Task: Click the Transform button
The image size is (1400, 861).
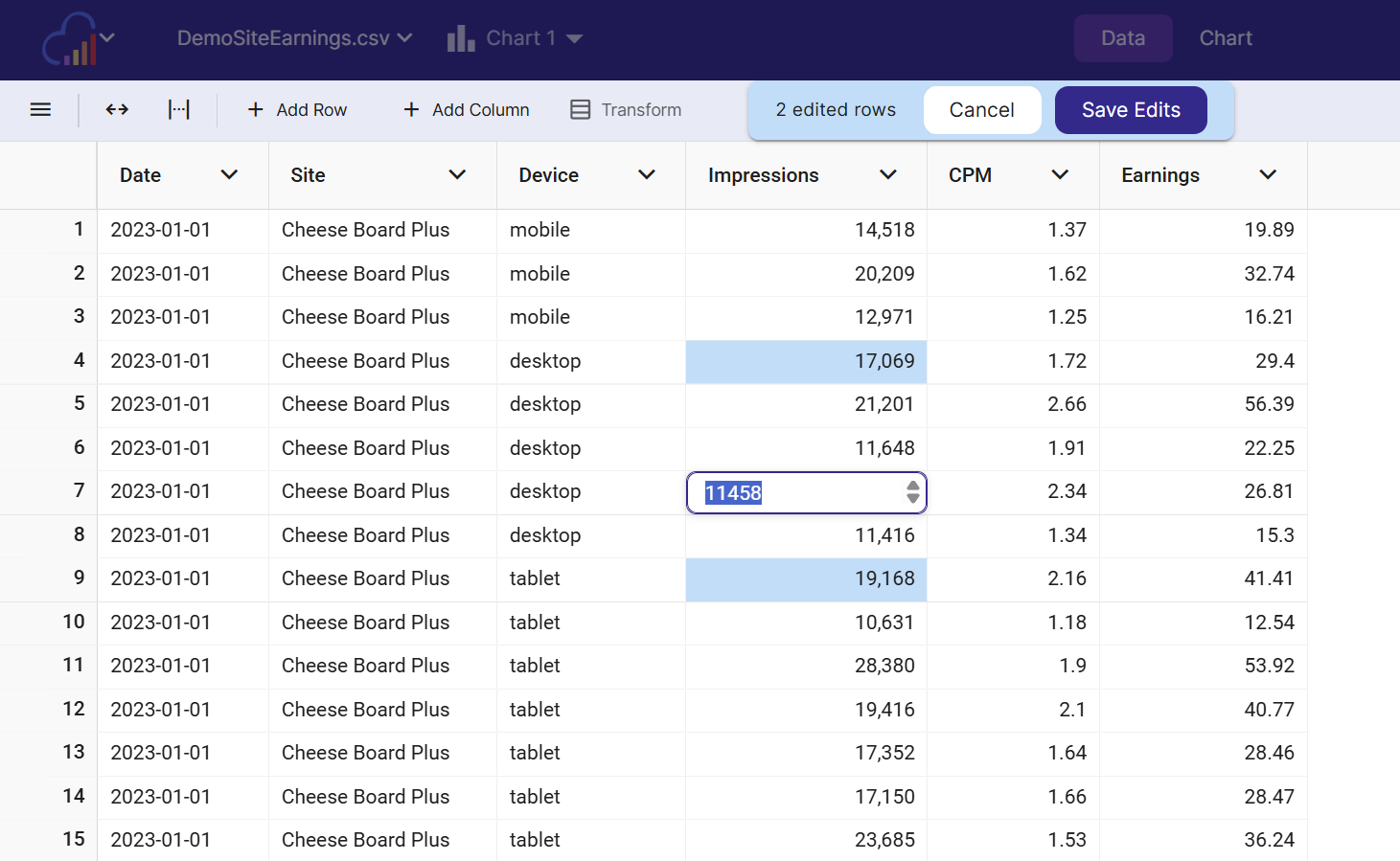Action: point(626,110)
